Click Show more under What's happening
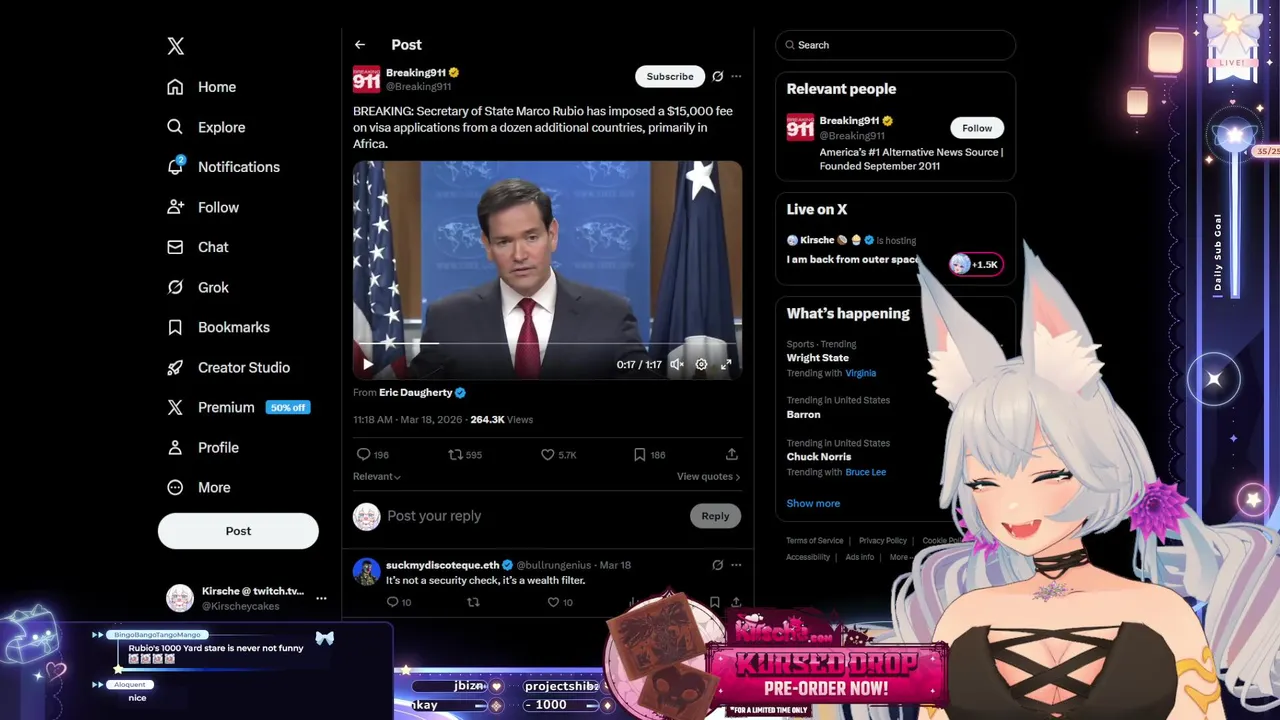The height and width of the screenshot is (720, 1280). tap(813, 503)
